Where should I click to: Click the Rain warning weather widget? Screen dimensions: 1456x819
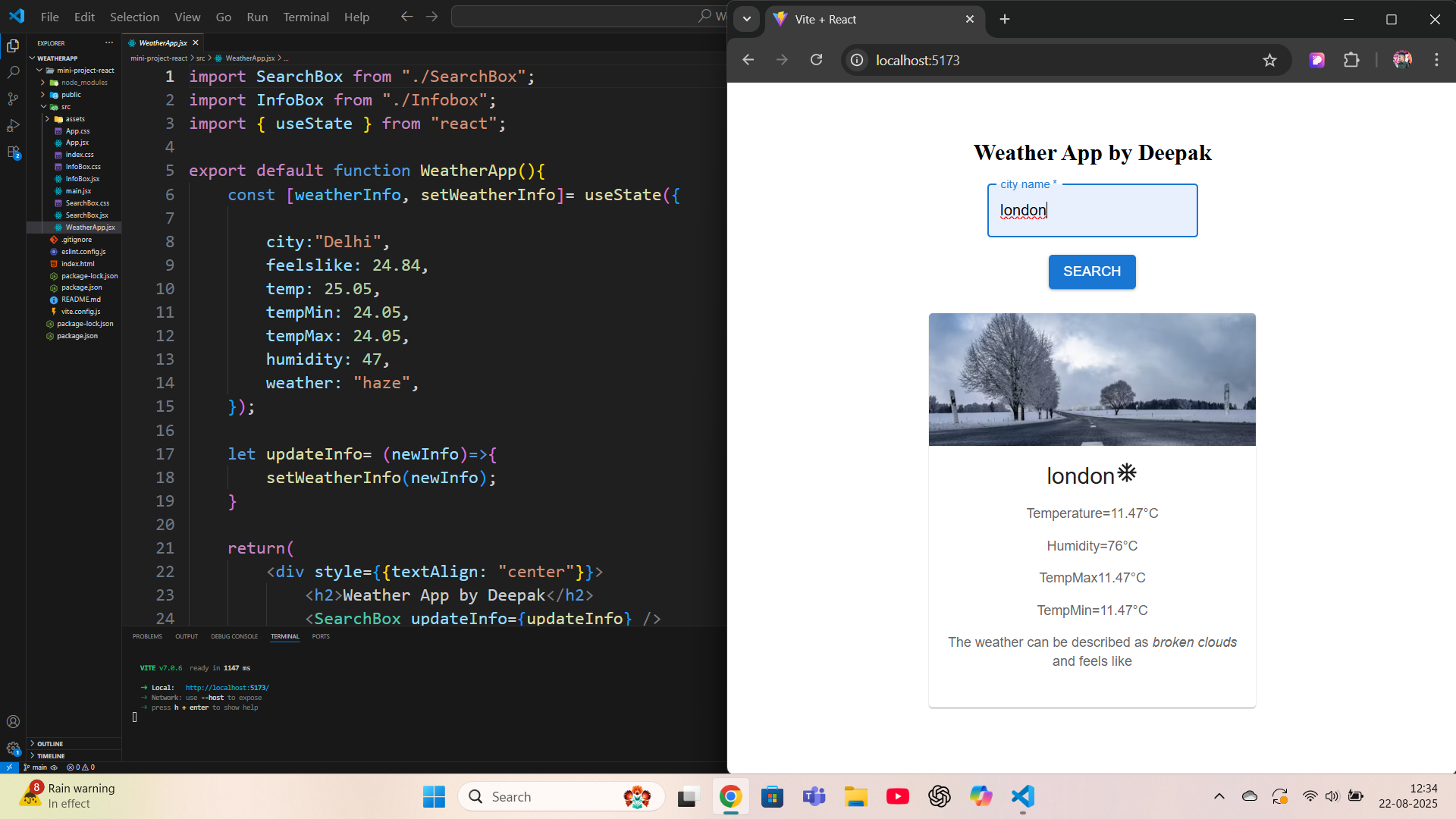(67, 796)
